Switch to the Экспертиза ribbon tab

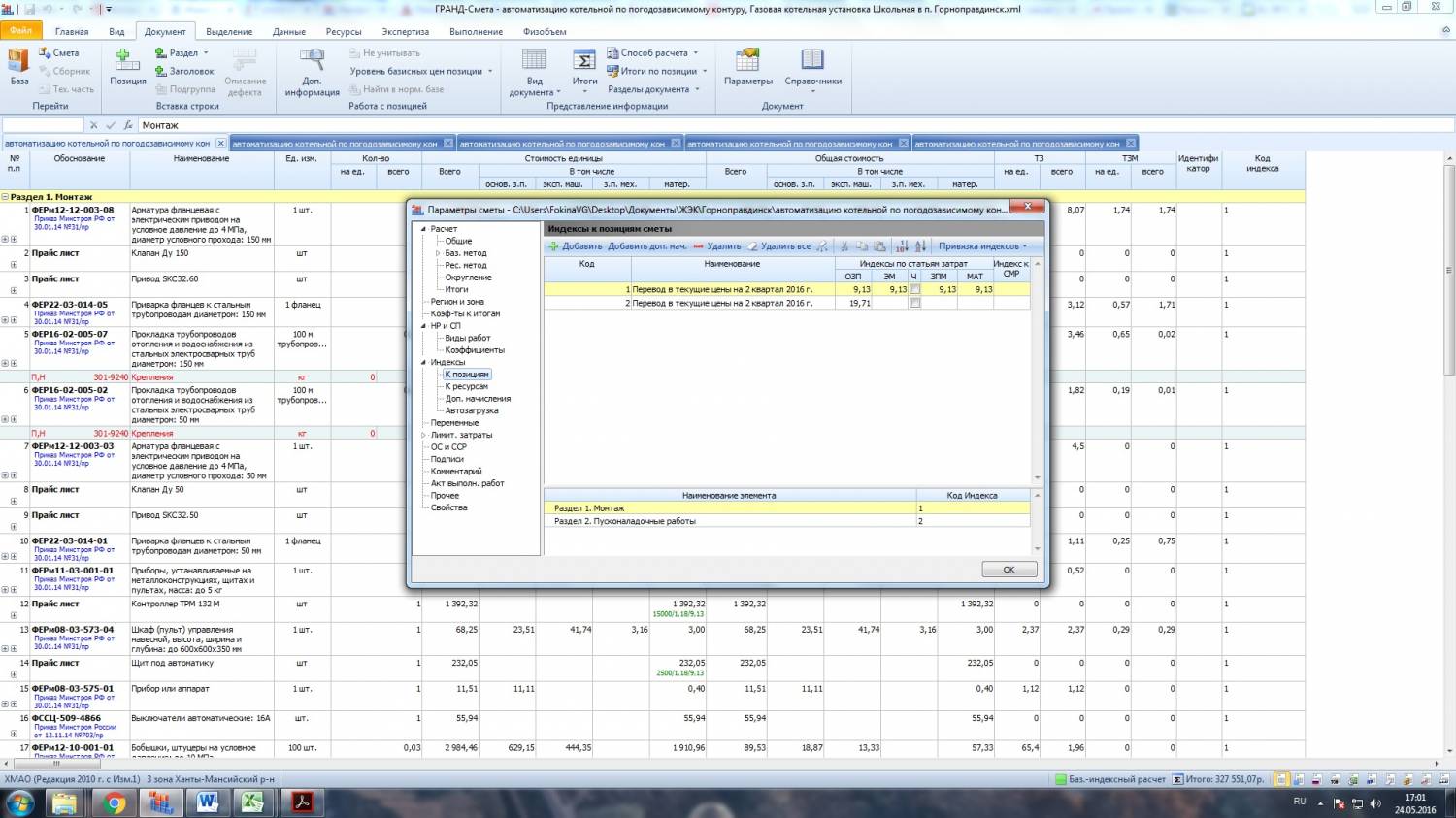point(405,32)
